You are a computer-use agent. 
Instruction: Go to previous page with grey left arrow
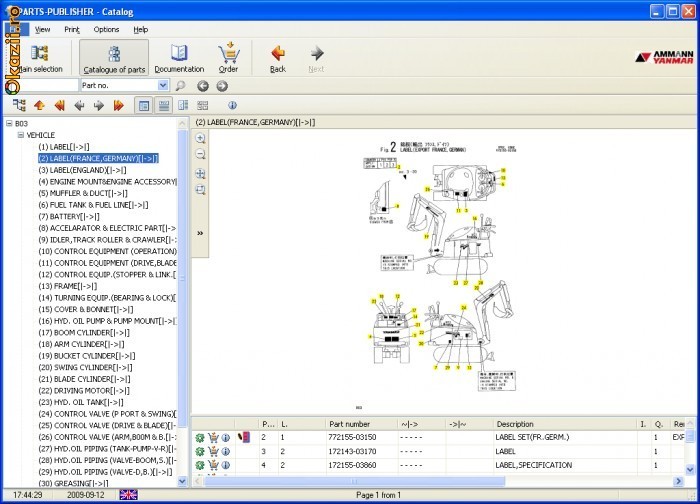79,105
